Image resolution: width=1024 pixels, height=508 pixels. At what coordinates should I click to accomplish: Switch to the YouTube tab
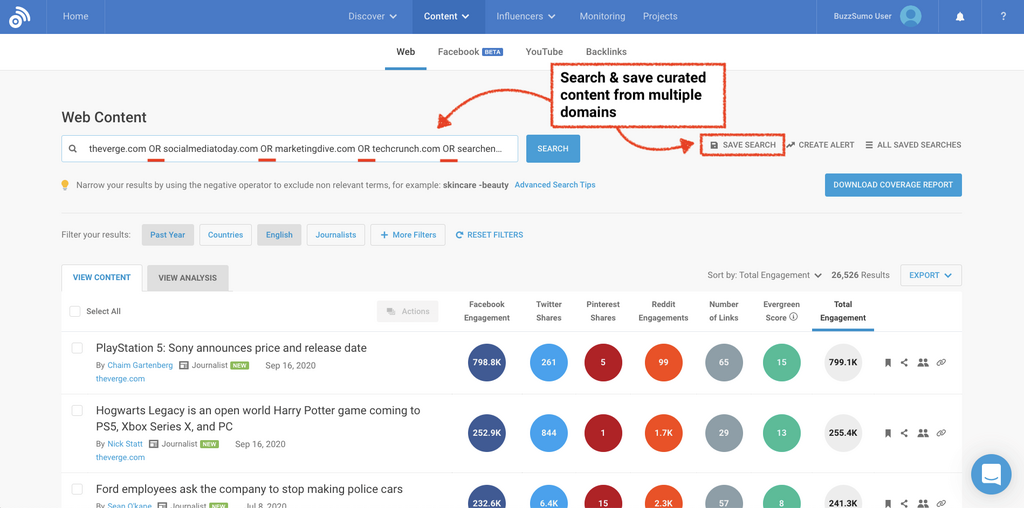544,52
